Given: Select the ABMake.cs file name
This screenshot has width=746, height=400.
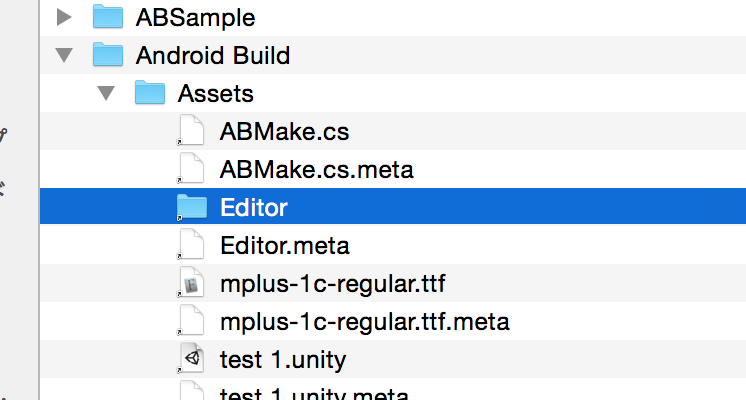Looking at the screenshot, I should (x=284, y=131).
